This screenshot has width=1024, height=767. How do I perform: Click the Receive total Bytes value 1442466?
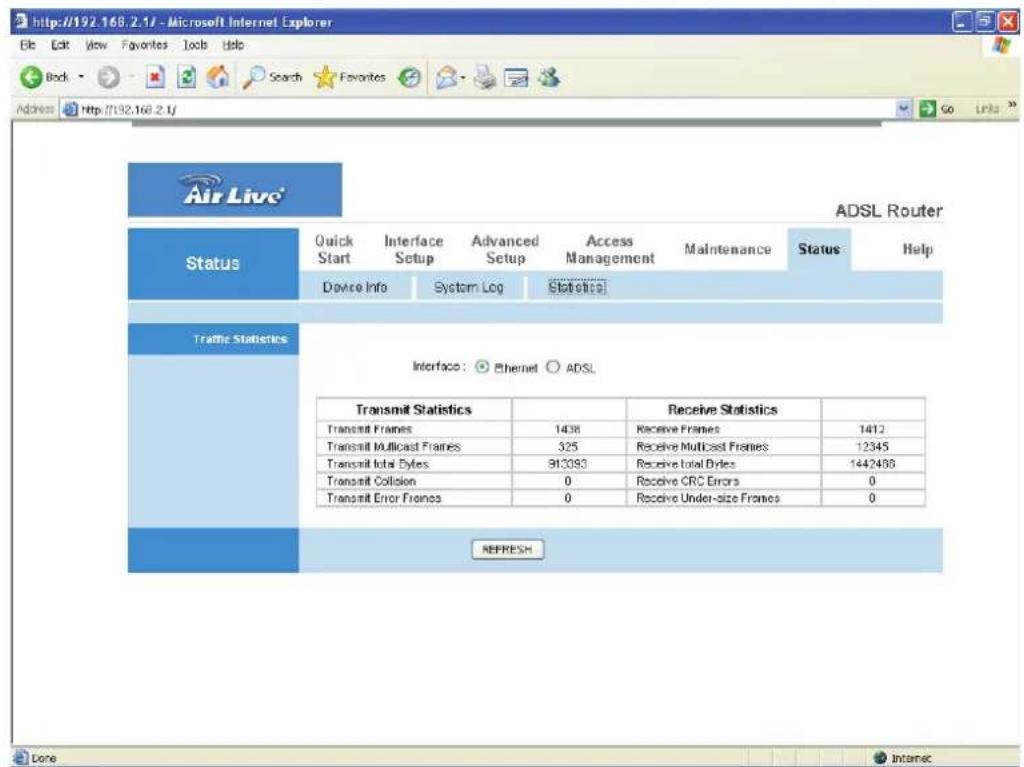click(x=872, y=463)
